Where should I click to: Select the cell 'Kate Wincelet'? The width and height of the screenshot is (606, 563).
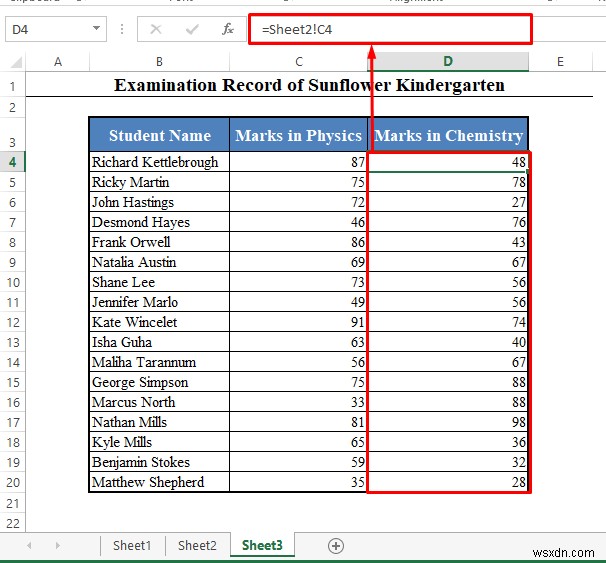coord(159,322)
